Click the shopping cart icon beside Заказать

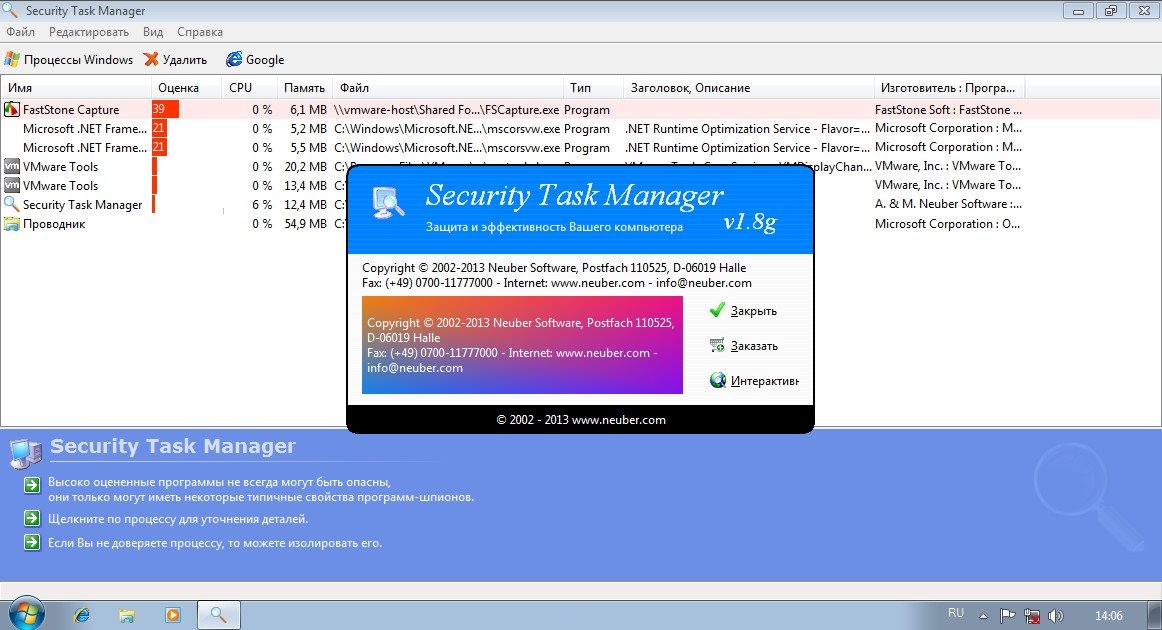coord(717,345)
